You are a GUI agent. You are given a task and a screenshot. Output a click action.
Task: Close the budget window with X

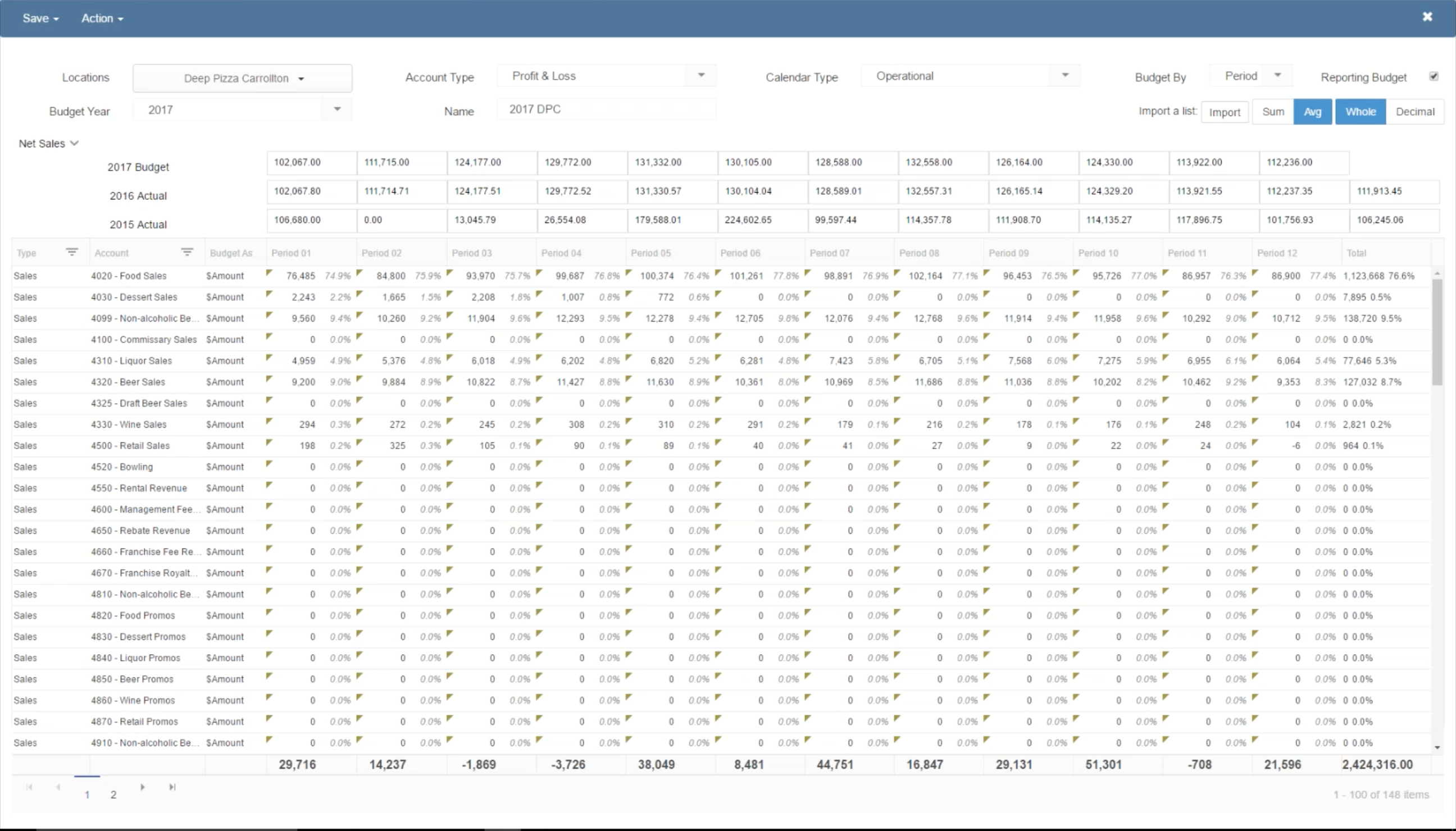point(1427,16)
